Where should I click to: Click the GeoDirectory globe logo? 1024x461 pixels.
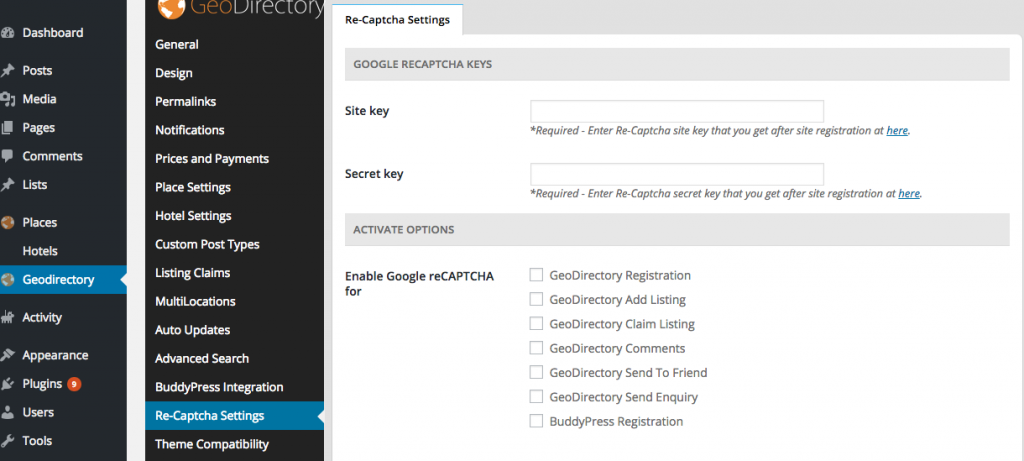171,8
